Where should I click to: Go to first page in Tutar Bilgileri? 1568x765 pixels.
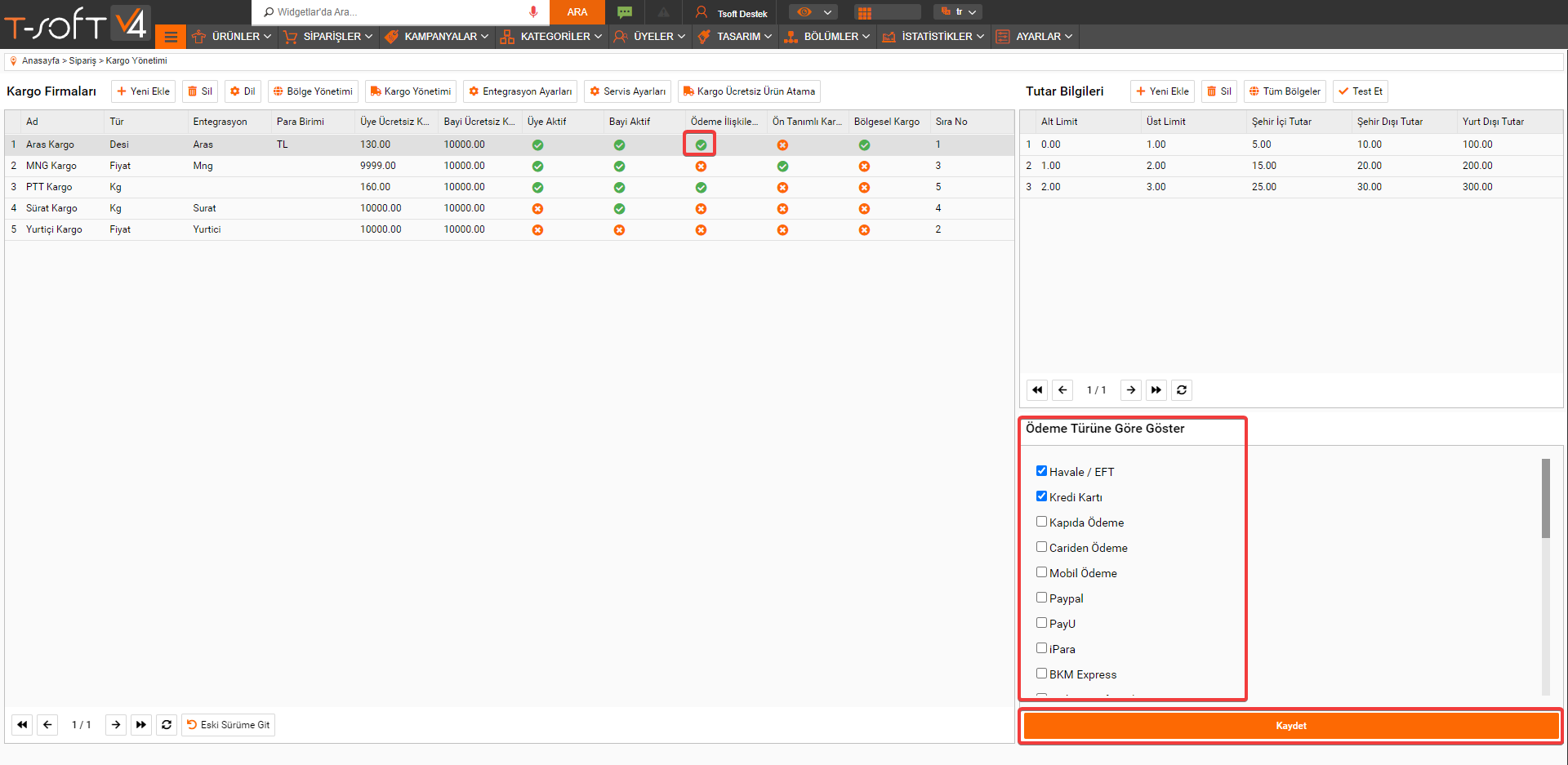[x=1037, y=390]
